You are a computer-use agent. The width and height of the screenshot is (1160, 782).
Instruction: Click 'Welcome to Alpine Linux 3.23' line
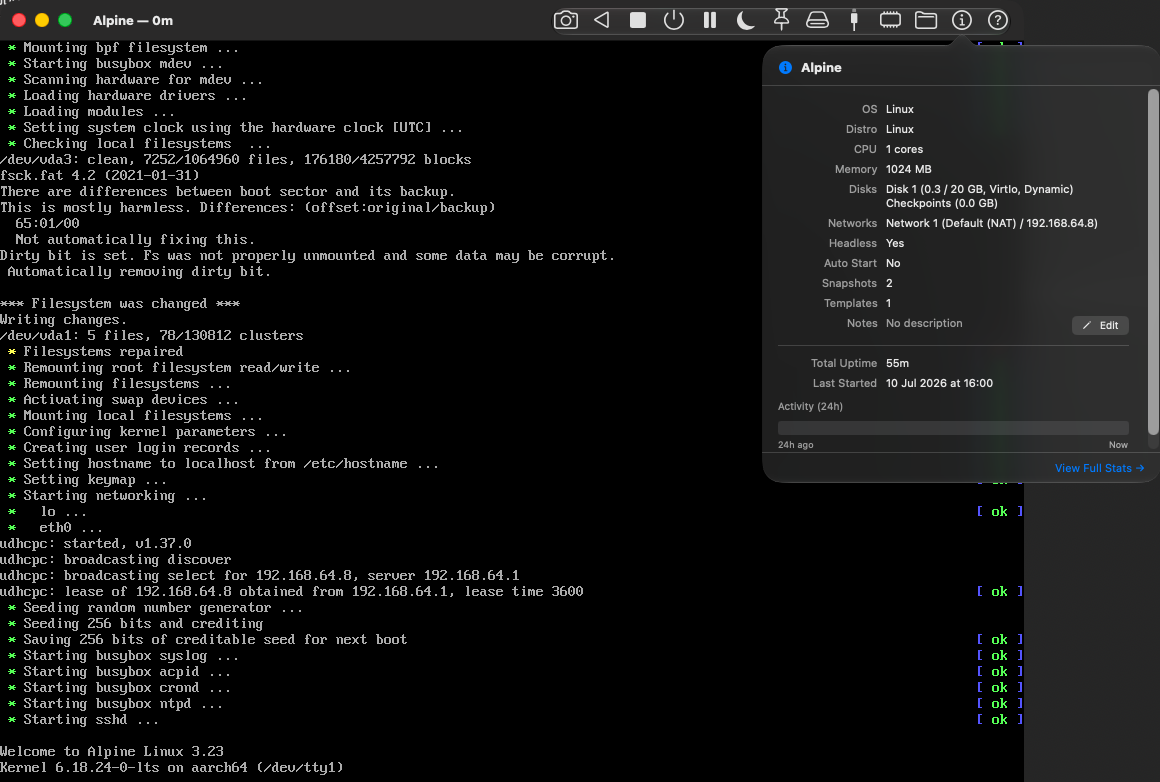pyautogui.click(x=112, y=751)
